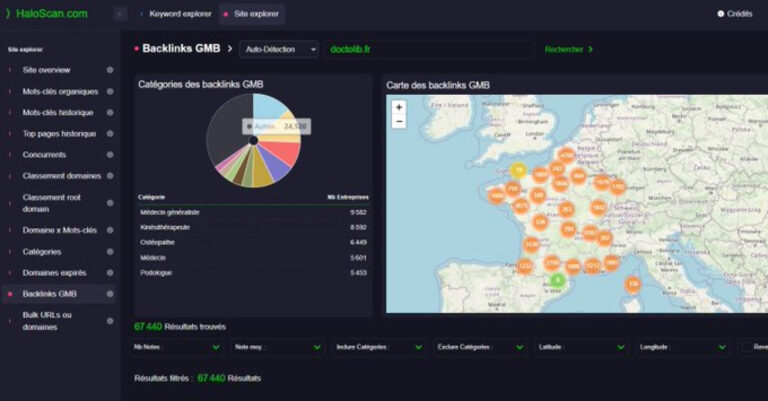This screenshot has height=401, width=768.
Task: Open the Exclure Catégories filter
Action: point(480,347)
